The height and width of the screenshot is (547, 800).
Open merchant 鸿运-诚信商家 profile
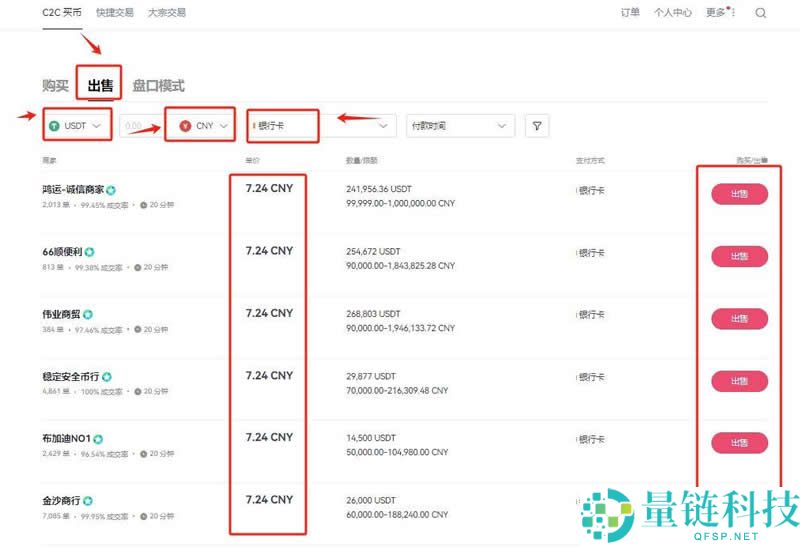click(73, 189)
